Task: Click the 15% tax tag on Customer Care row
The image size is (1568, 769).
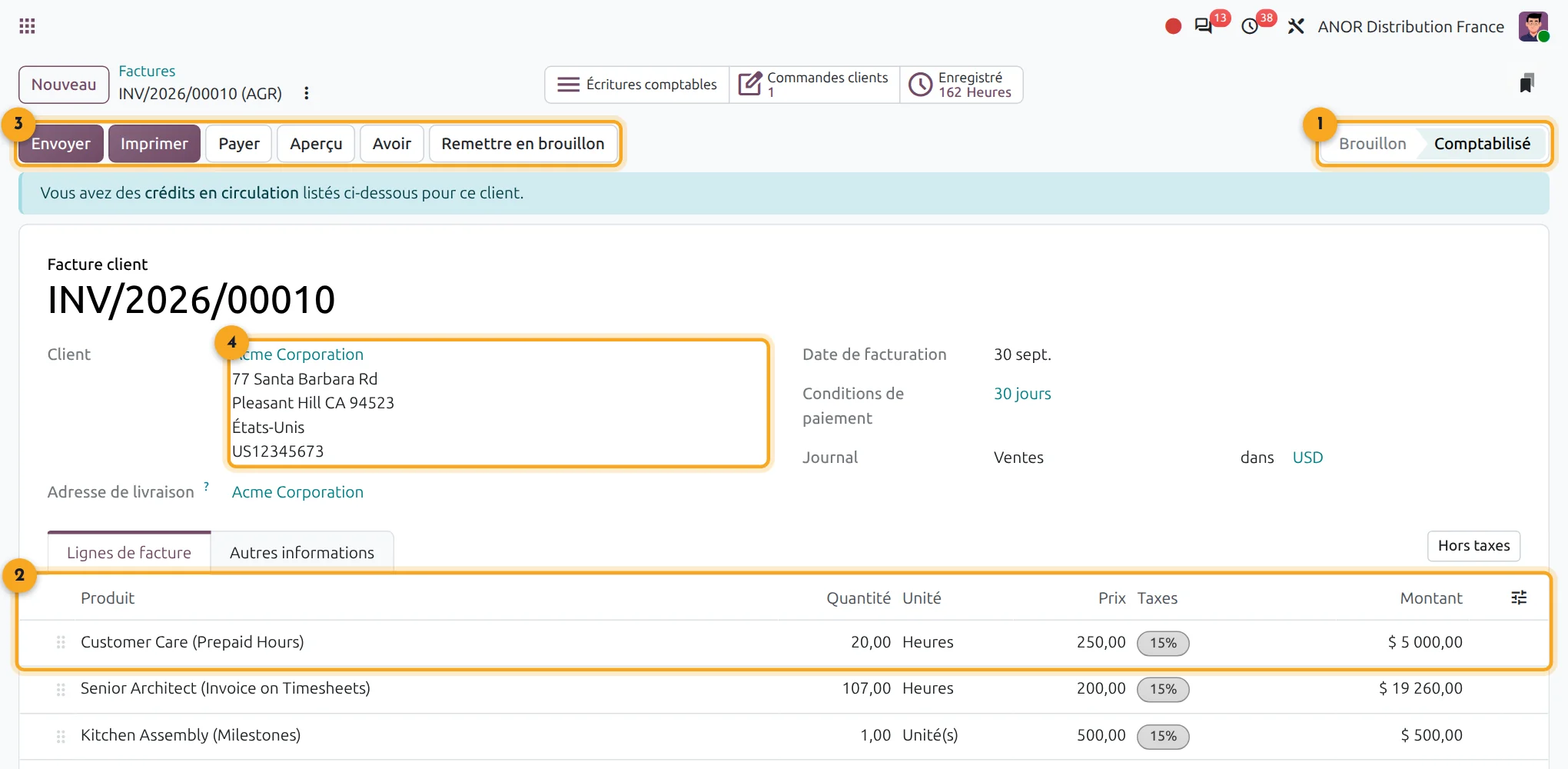Action: click(1163, 643)
